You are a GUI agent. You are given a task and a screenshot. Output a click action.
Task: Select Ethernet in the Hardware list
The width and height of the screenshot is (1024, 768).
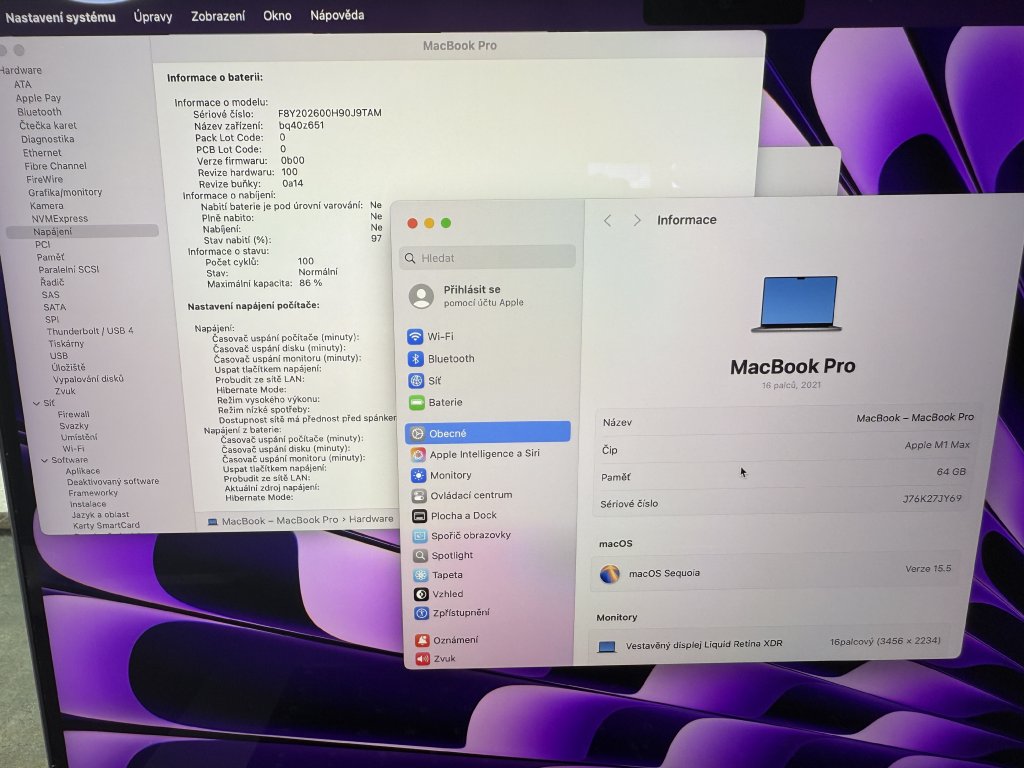42,153
